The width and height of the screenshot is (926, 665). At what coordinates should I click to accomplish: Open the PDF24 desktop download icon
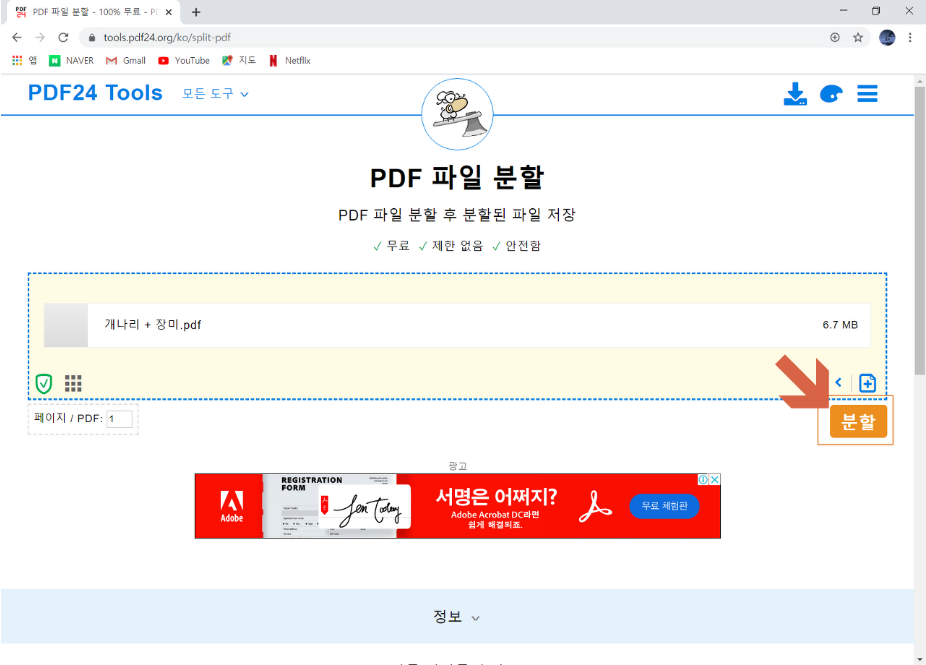point(795,94)
